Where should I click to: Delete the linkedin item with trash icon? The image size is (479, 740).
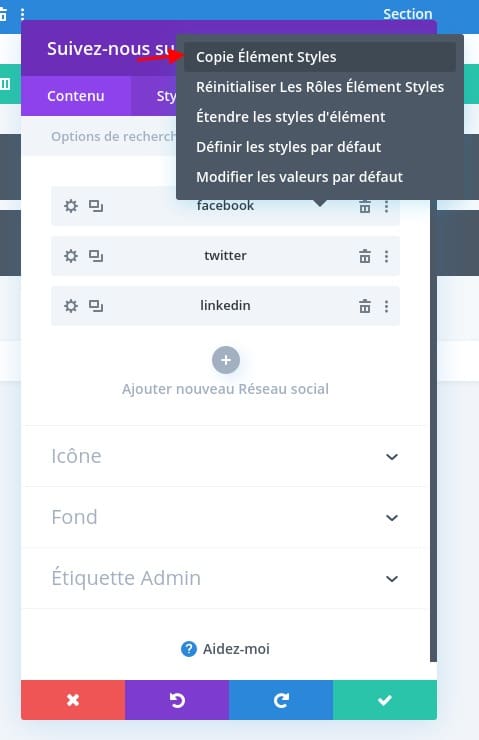[x=365, y=306]
